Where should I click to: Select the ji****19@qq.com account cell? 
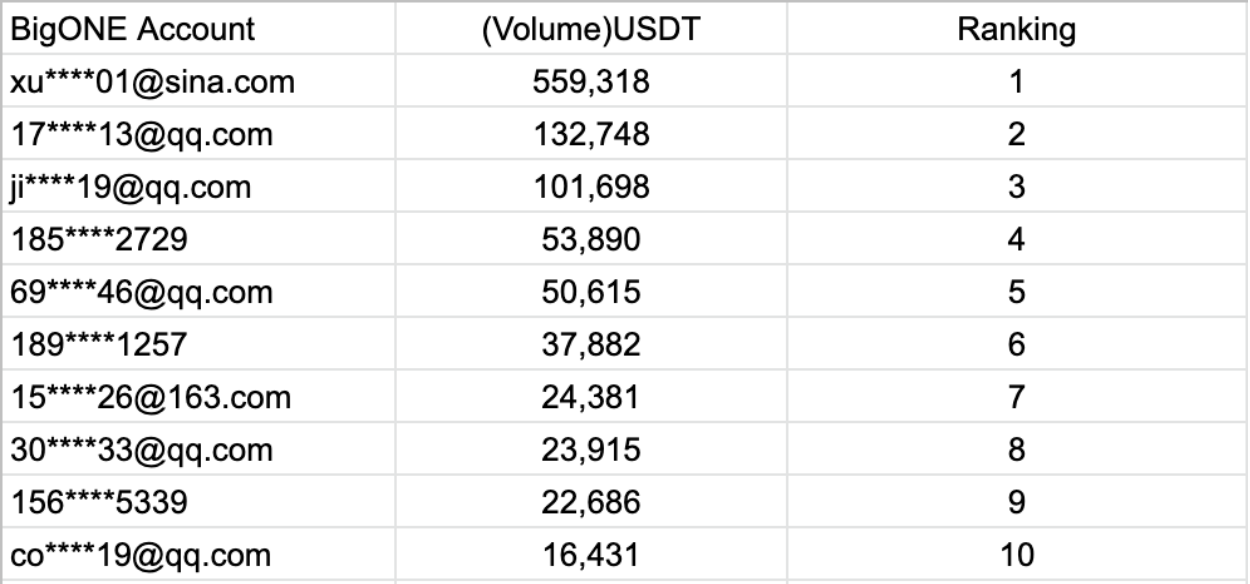coord(130,187)
